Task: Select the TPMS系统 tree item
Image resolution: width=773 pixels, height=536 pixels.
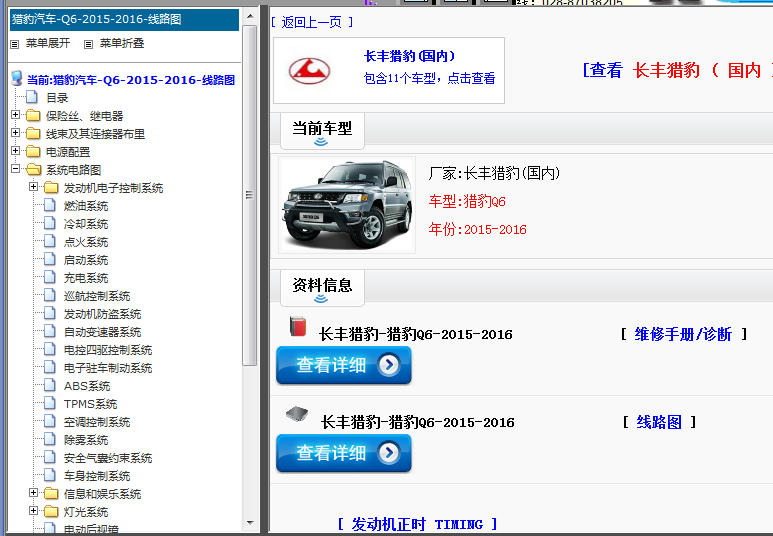Action: pyautogui.click(x=90, y=404)
